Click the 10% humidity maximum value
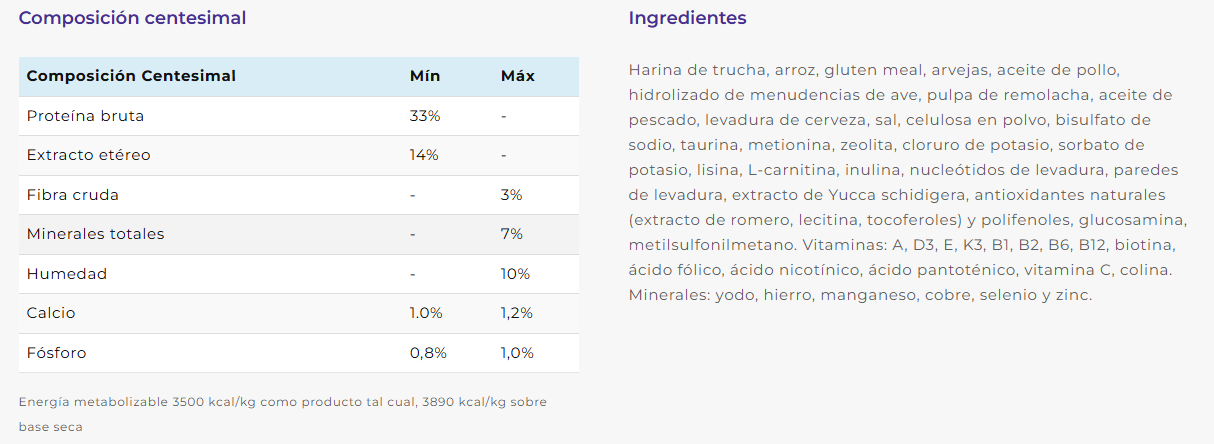The width and height of the screenshot is (1214, 444). [515, 274]
